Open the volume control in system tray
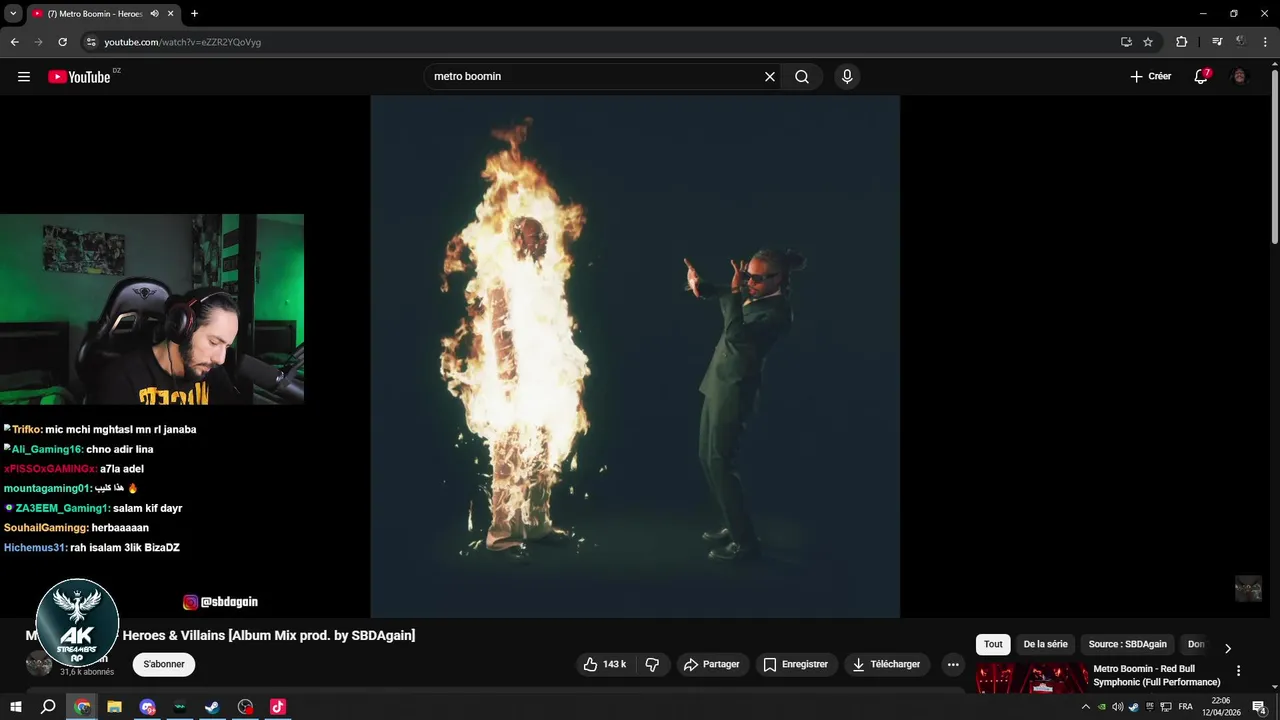This screenshot has height=720, width=1280. (x=1117, y=707)
